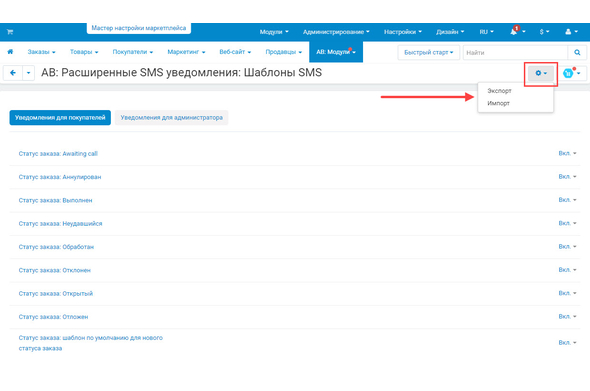Open template Статус заказа: Awaiting call

pyautogui.click(x=58, y=154)
